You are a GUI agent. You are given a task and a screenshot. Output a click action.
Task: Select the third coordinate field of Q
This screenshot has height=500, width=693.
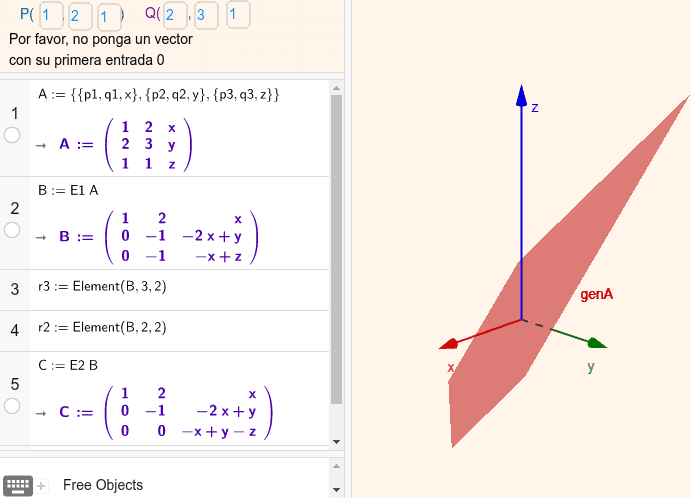click(237, 15)
